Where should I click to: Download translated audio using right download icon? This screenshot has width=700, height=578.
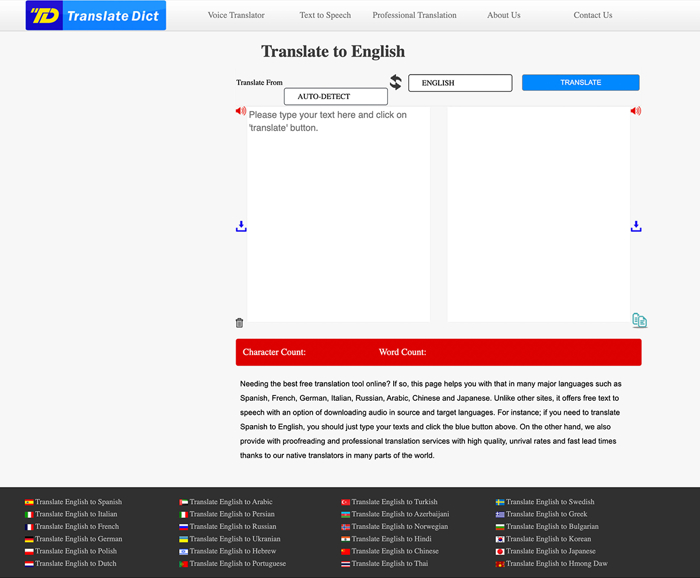tap(635, 227)
